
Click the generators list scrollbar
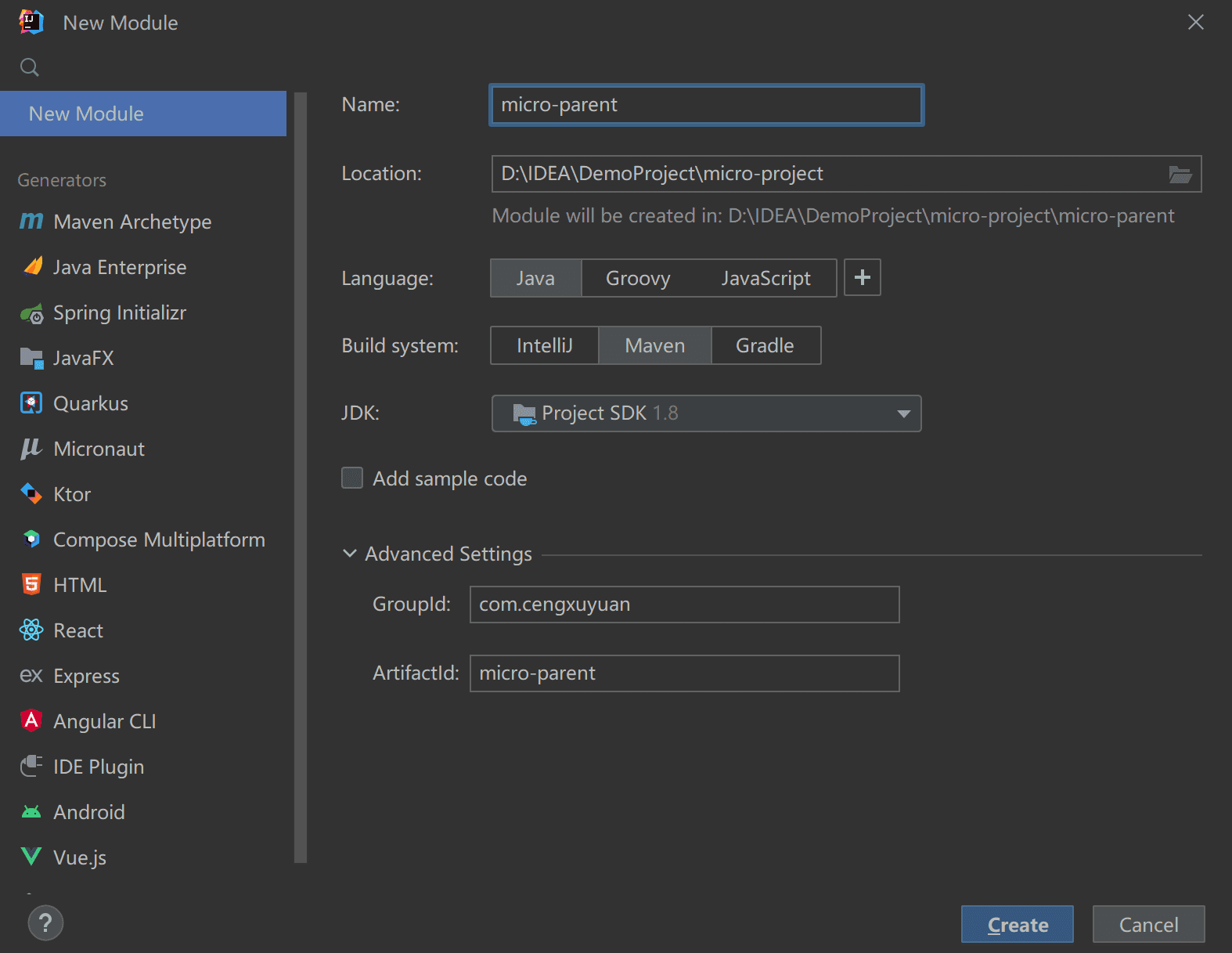click(x=301, y=478)
